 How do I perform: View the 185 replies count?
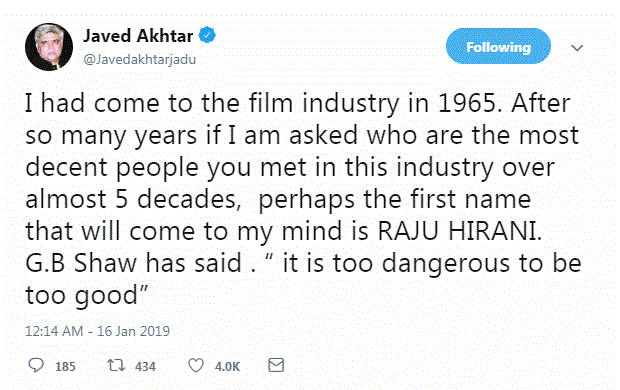tap(65, 367)
